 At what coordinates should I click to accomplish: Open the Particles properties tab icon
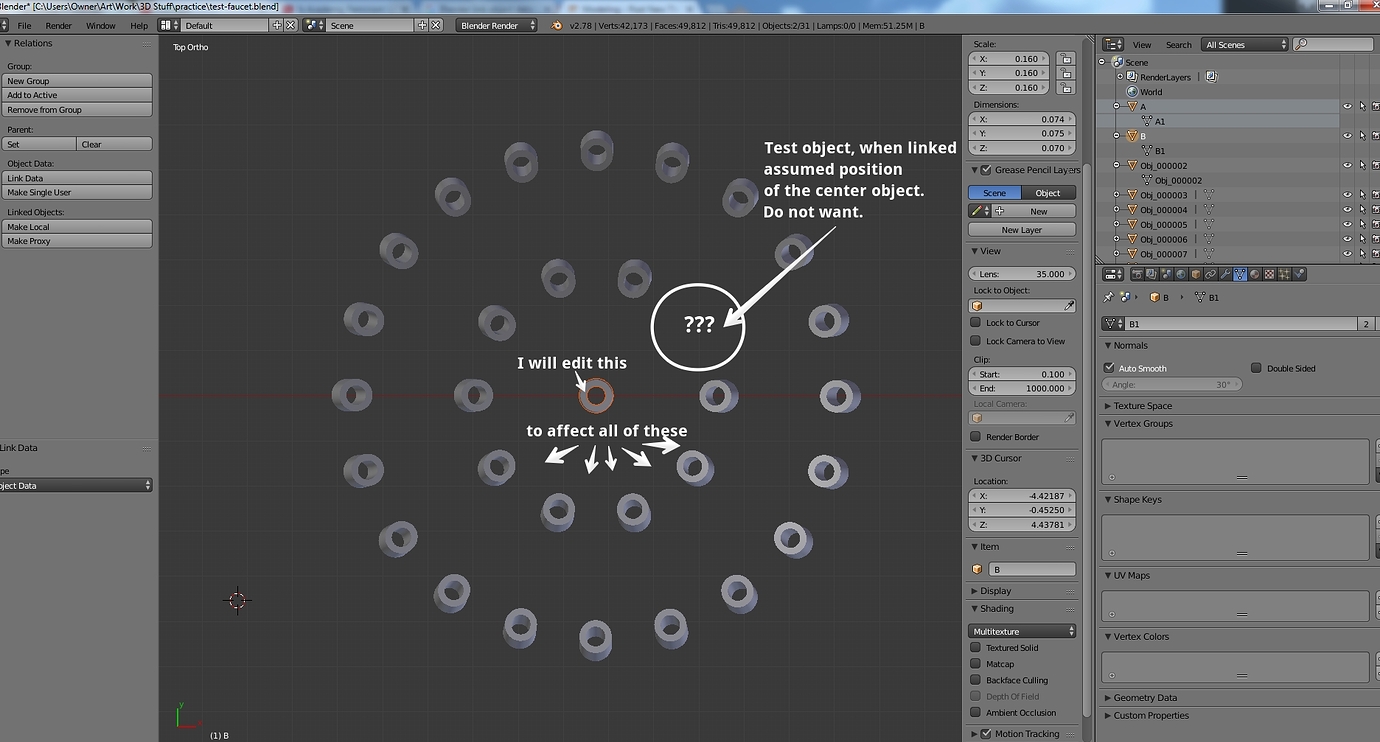pos(1284,274)
